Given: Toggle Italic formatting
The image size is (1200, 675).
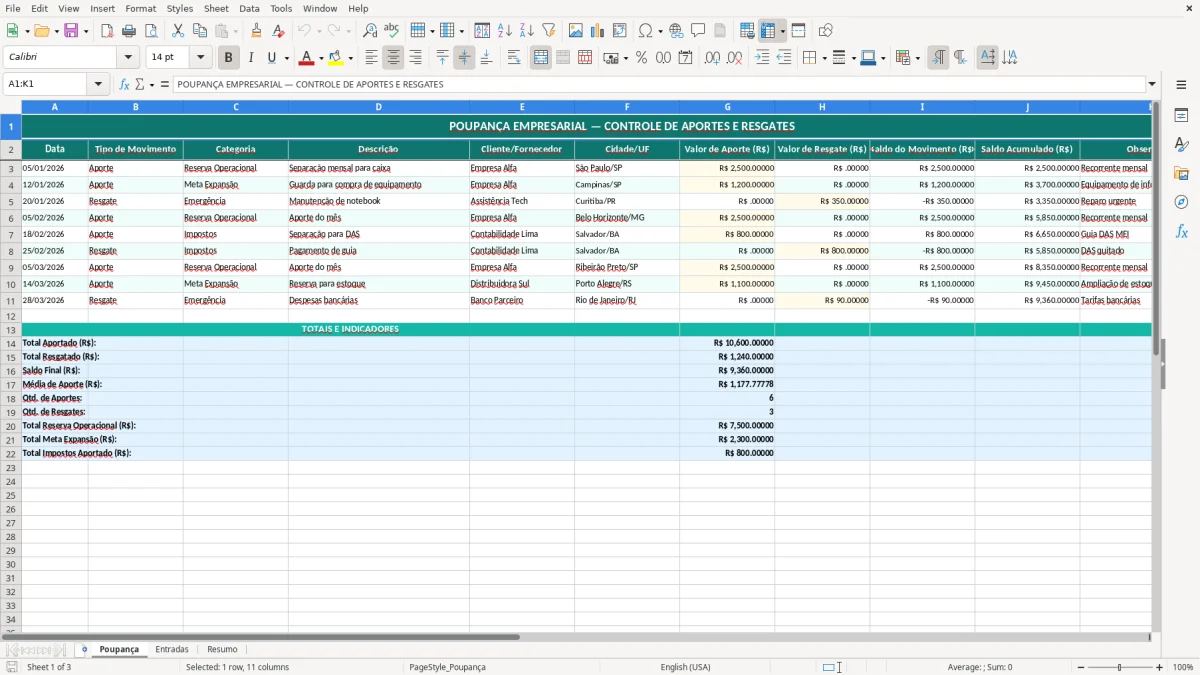Looking at the screenshot, I should coord(250,58).
